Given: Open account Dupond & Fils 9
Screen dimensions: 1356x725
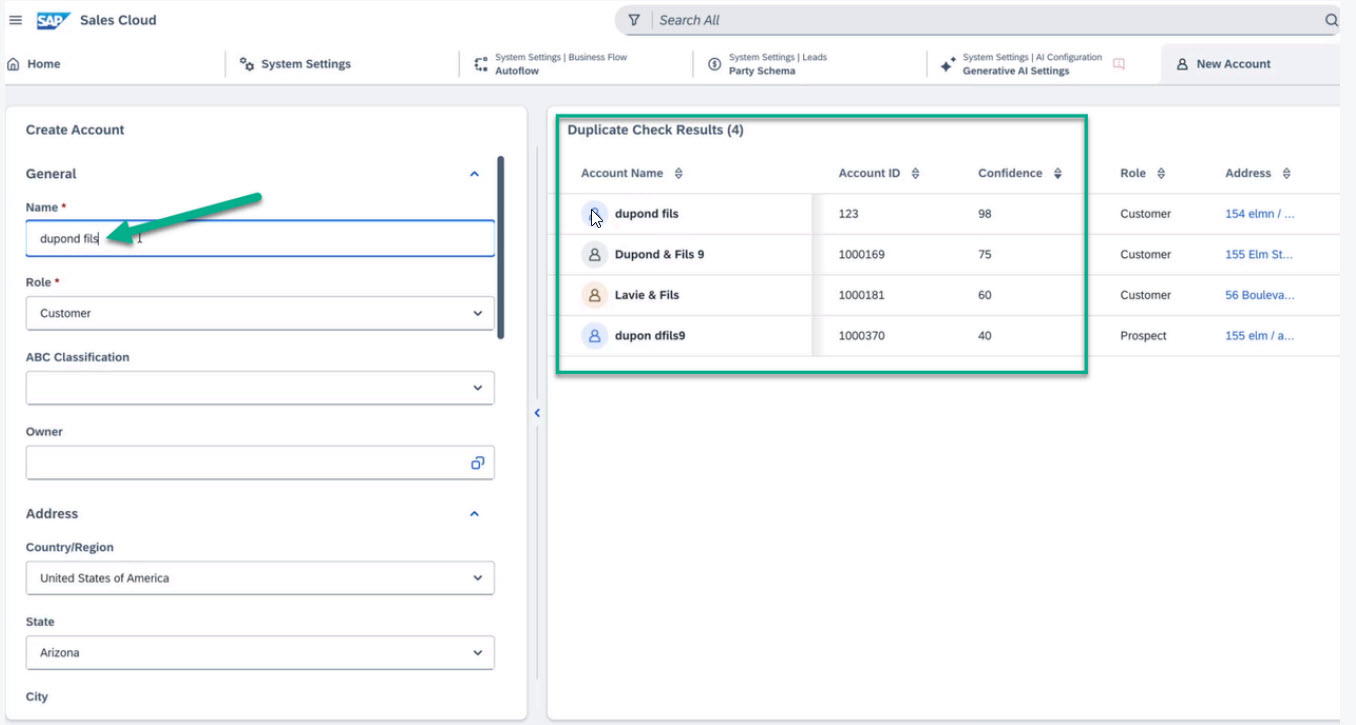Looking at the screenshot, I should 659,255.
